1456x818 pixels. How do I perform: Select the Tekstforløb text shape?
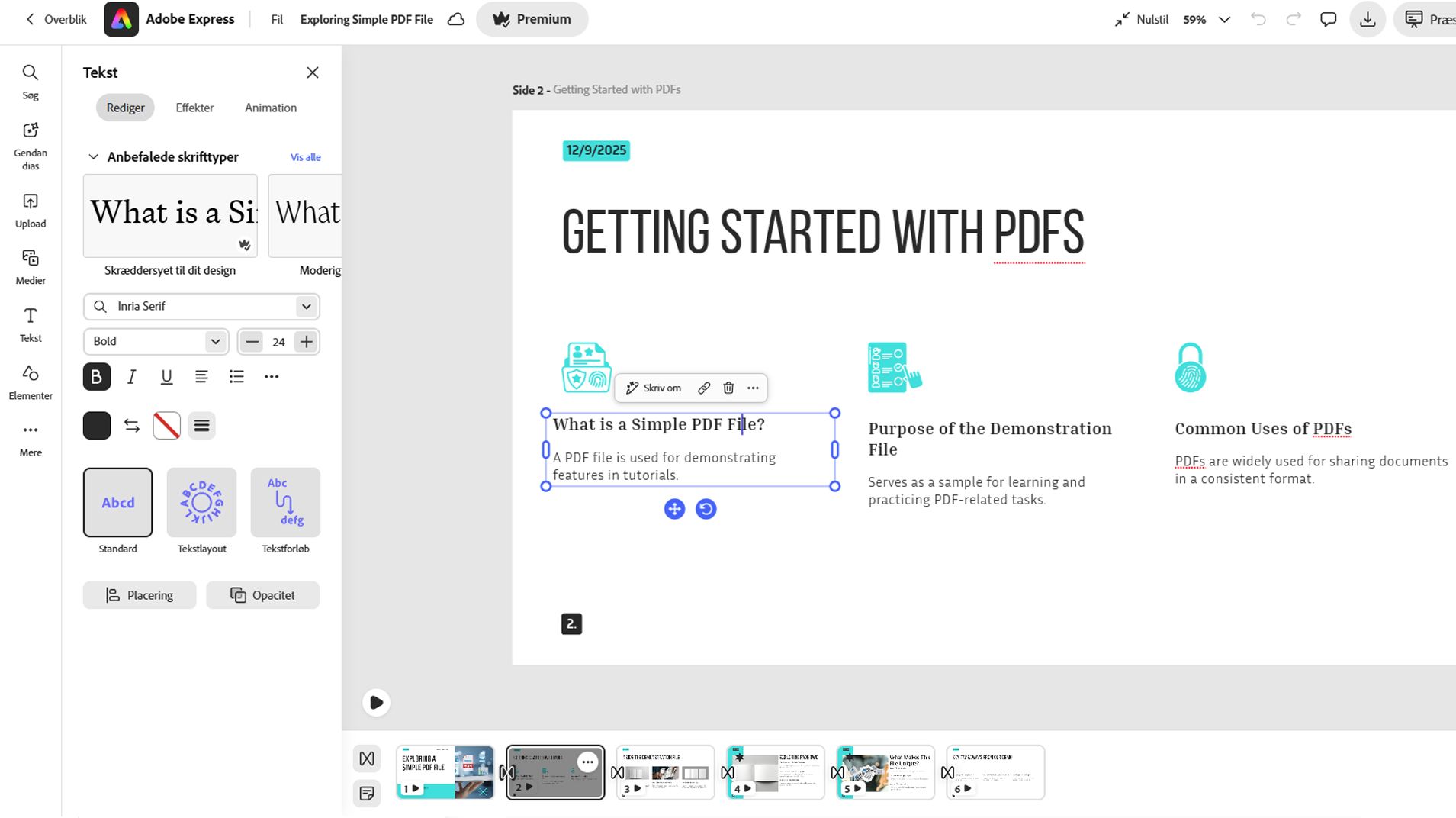click(x=285, y=502)
